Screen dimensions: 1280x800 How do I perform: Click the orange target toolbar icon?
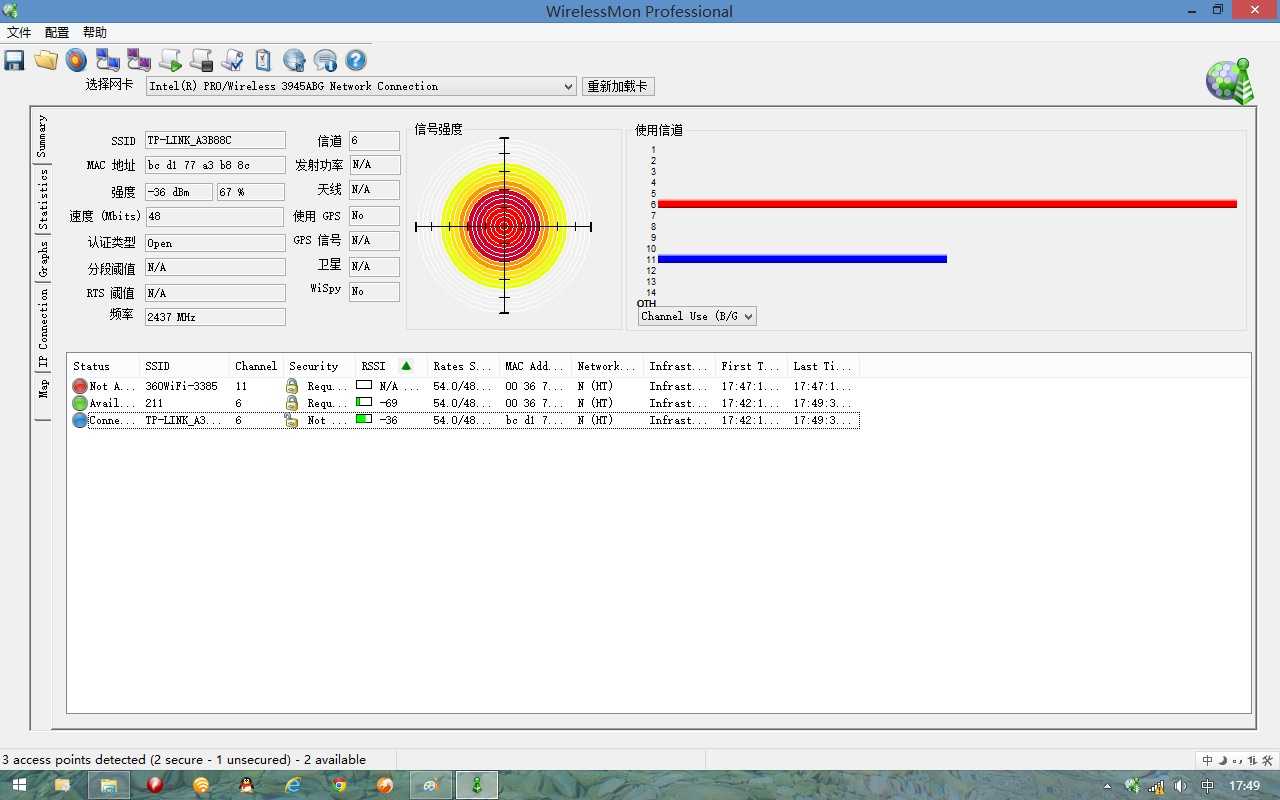[x=76, y=60]
